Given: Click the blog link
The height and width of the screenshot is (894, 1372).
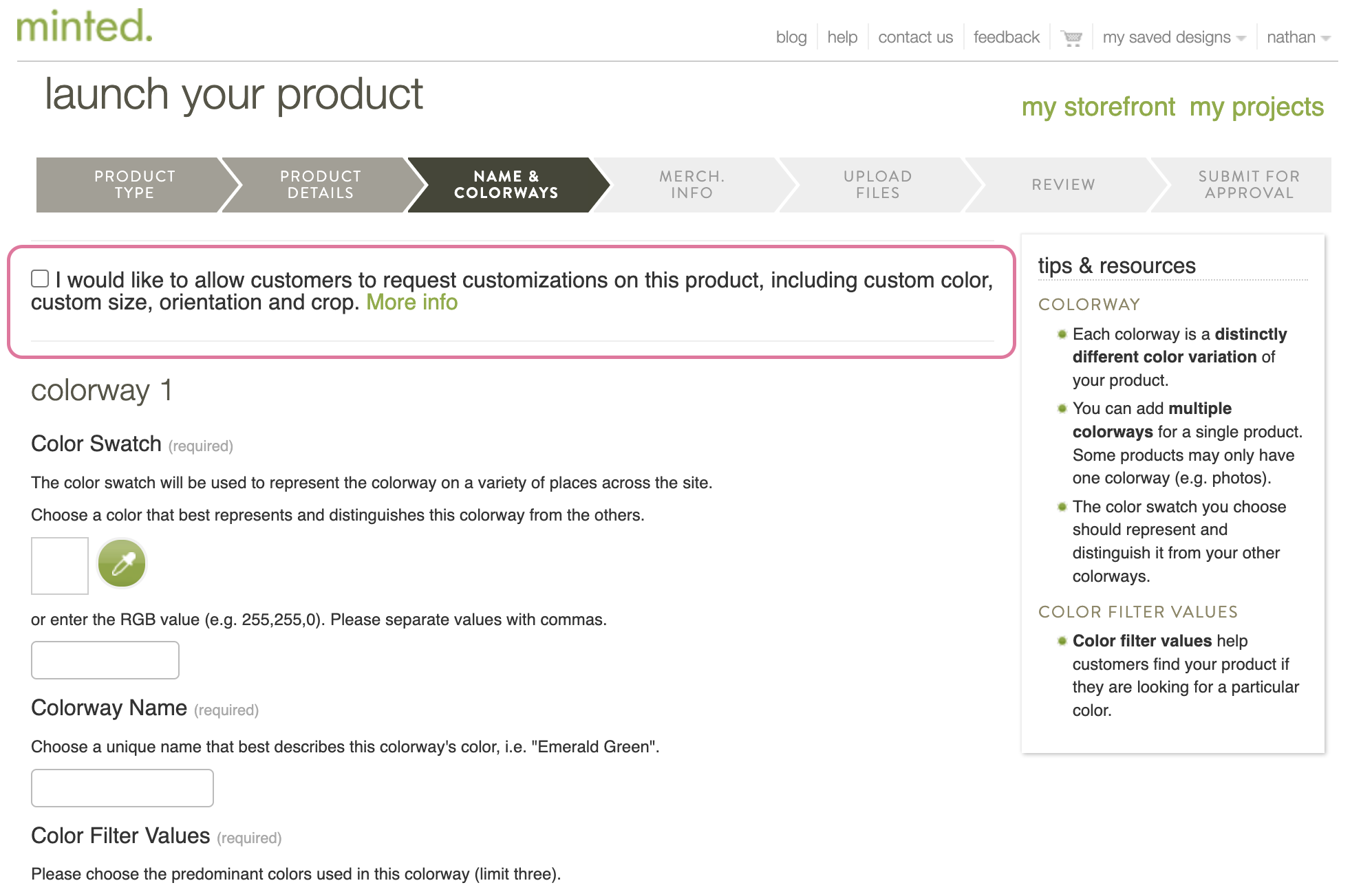Looking at the screenshot, I should pos(791,38).
